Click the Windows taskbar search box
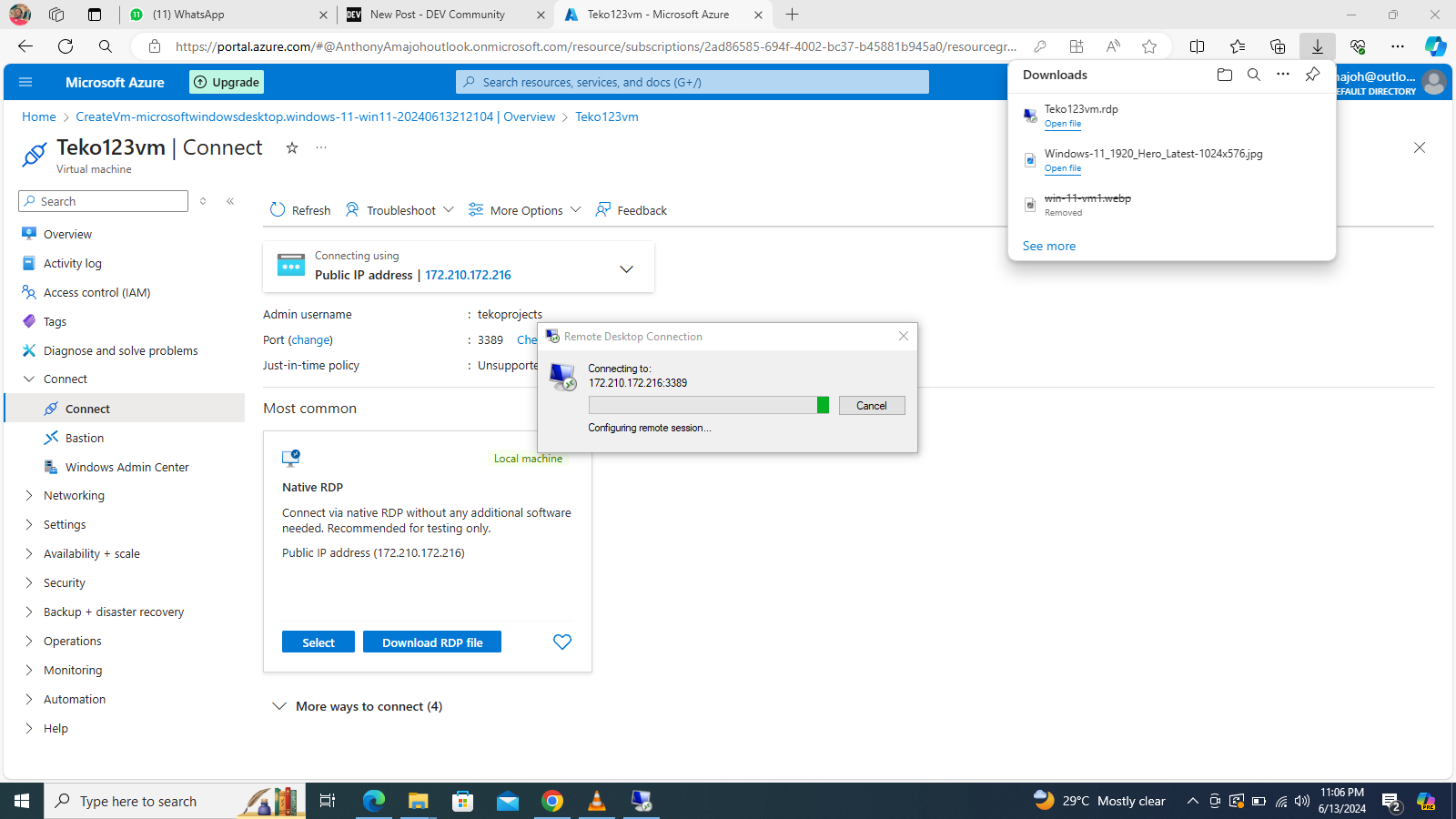The height and width of the screenshot is (819, 1456). (175, 801)
